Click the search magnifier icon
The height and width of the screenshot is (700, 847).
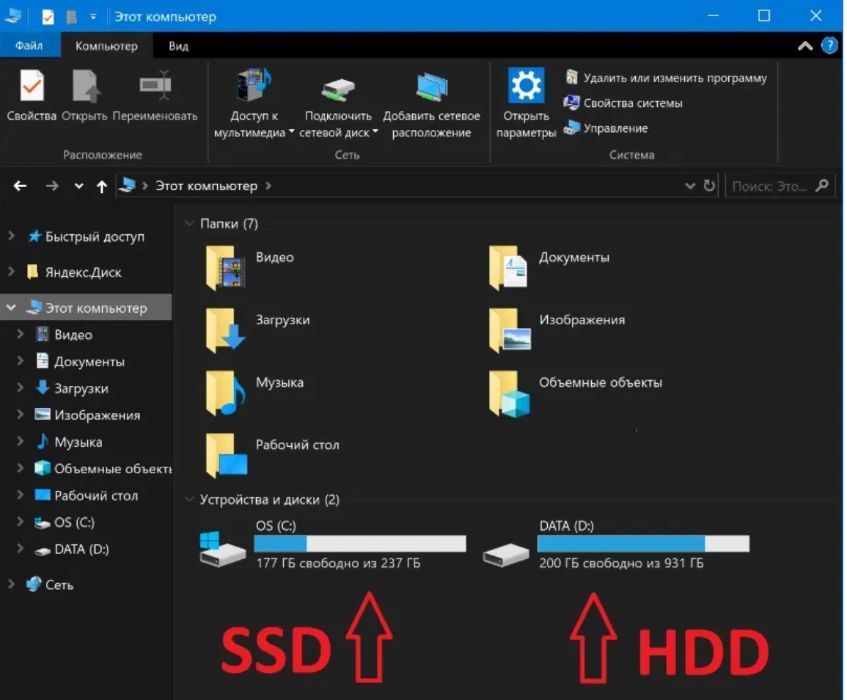coord(822,186)
